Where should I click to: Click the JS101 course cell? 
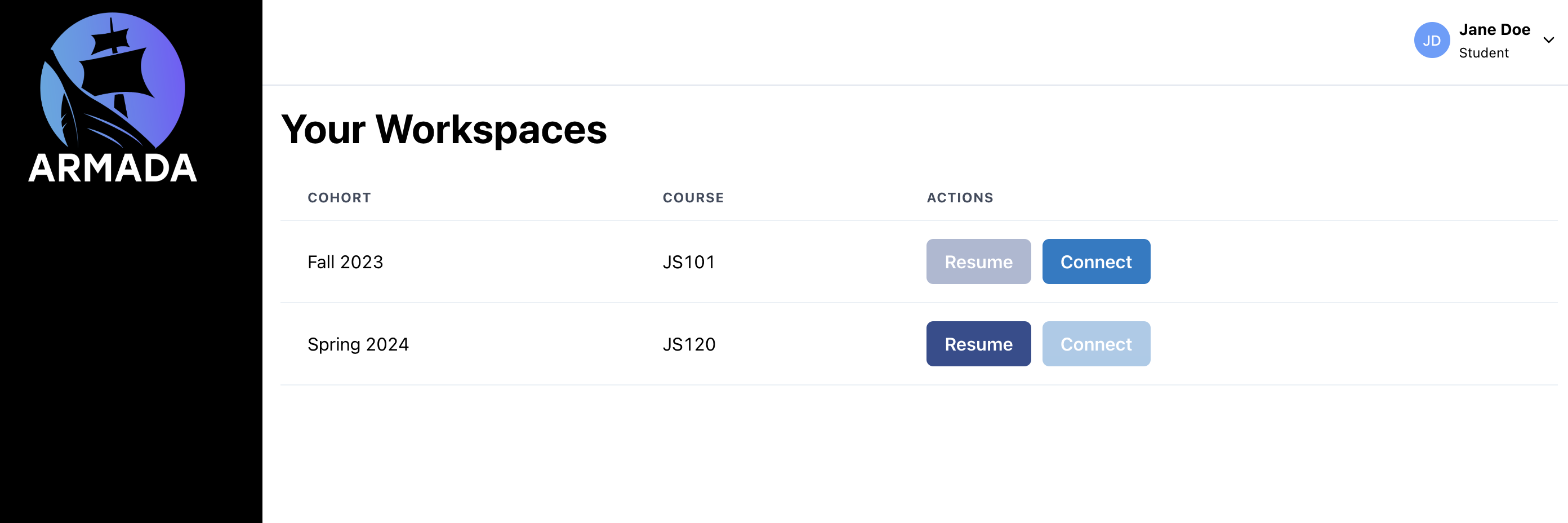coord(688,262)
